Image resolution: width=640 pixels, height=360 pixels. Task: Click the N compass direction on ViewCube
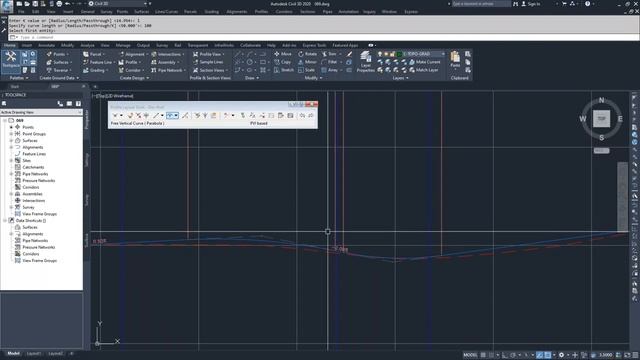[601, 100]
